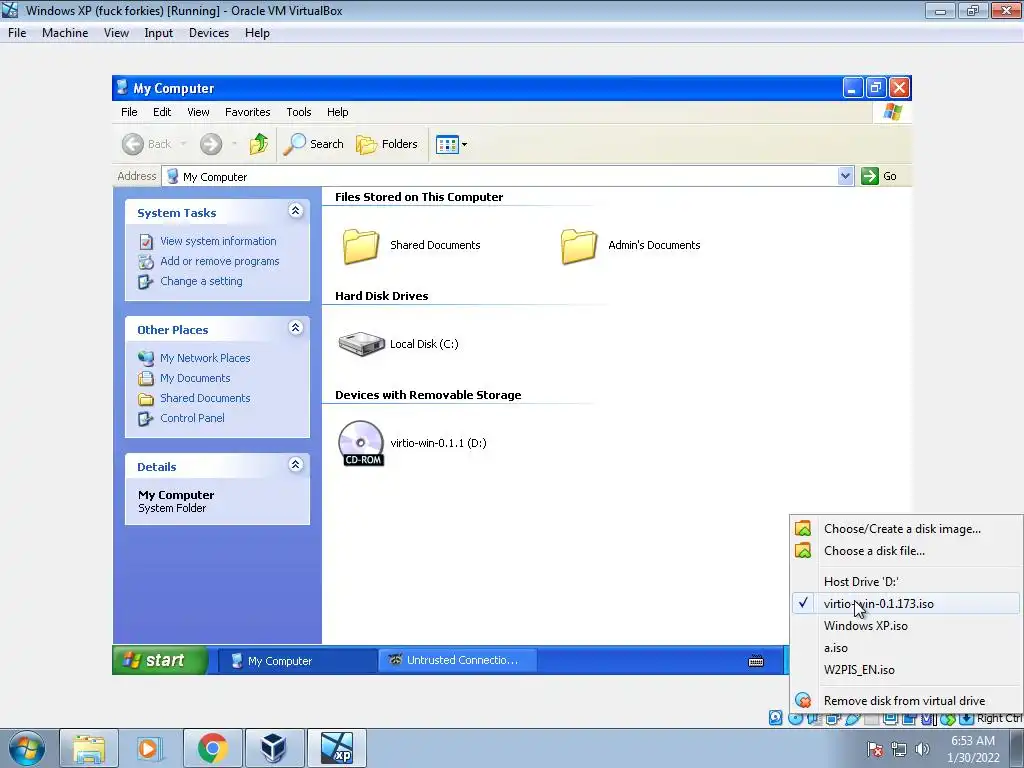The width and height of the screenshot is (1024, 768).
Task: Open Windows 7 Start orb
Action: coord(27,748)
